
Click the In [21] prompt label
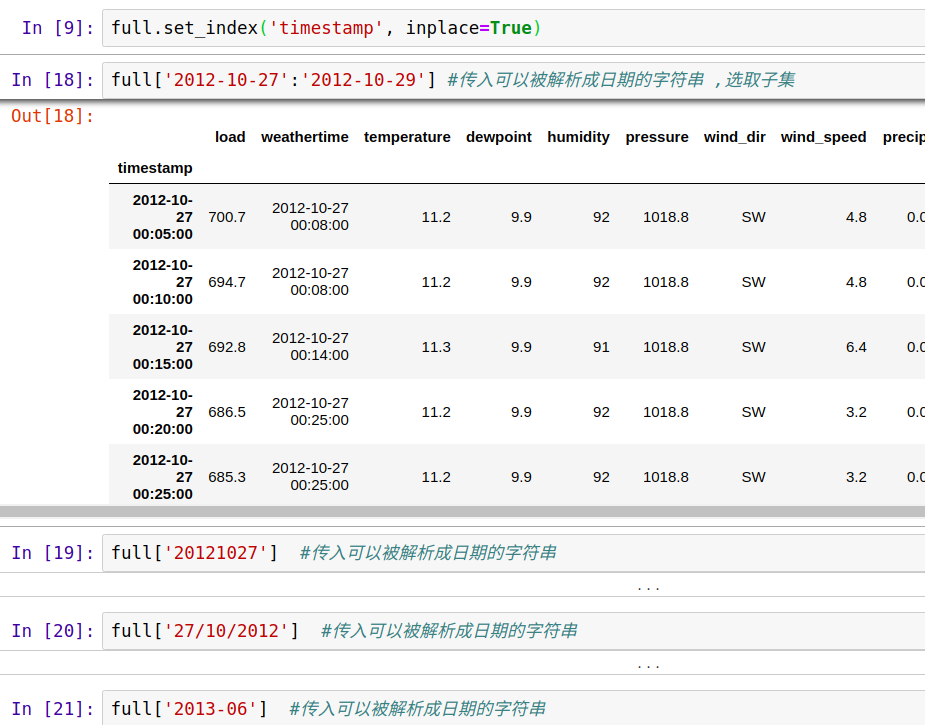53,708
